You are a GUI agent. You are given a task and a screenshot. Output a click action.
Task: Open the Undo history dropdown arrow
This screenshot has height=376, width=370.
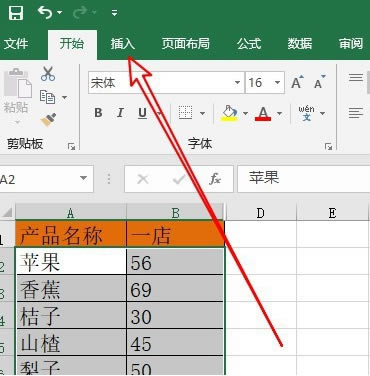pos(60,13)
